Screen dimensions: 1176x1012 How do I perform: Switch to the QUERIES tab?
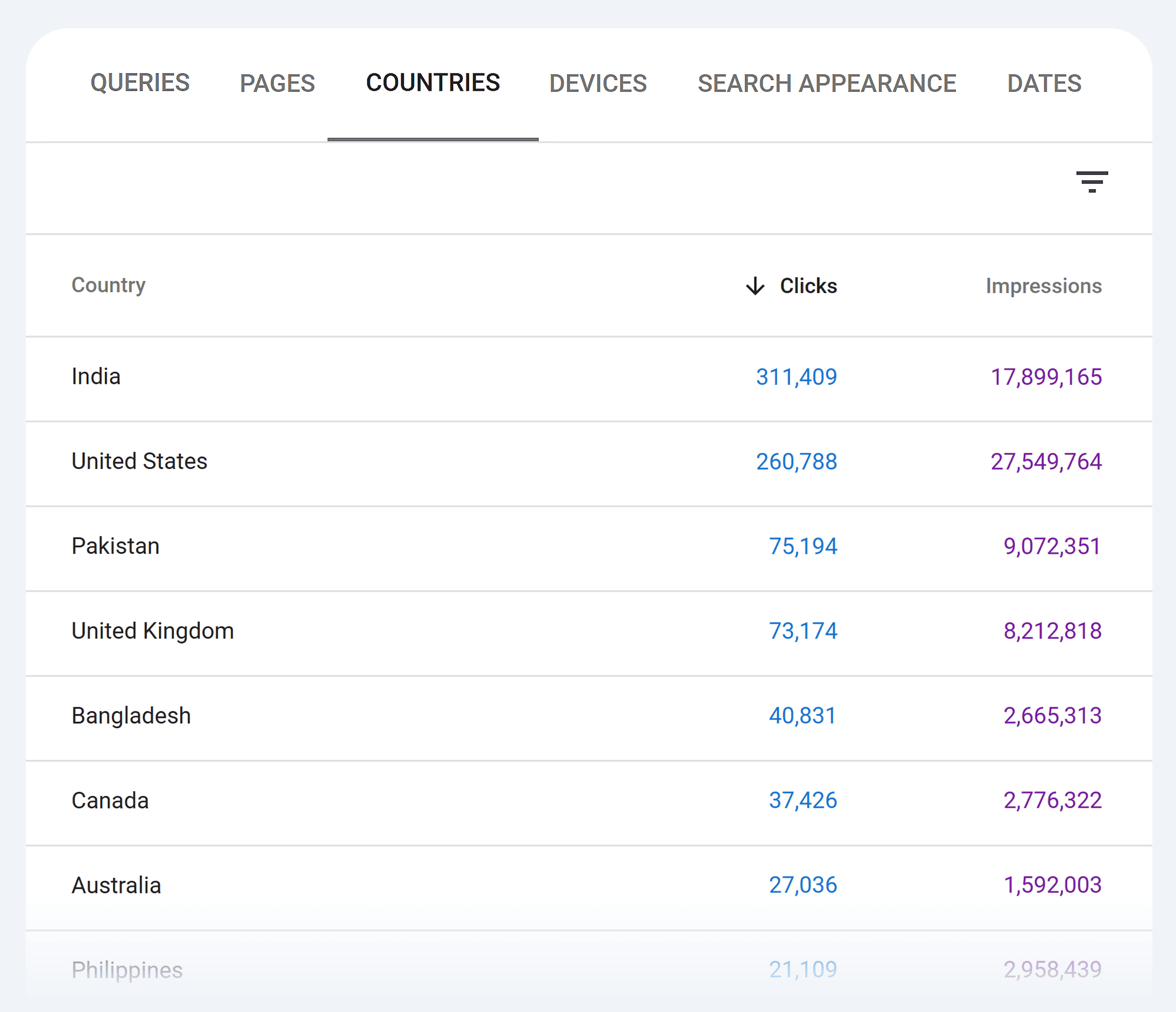pos(140,83)
